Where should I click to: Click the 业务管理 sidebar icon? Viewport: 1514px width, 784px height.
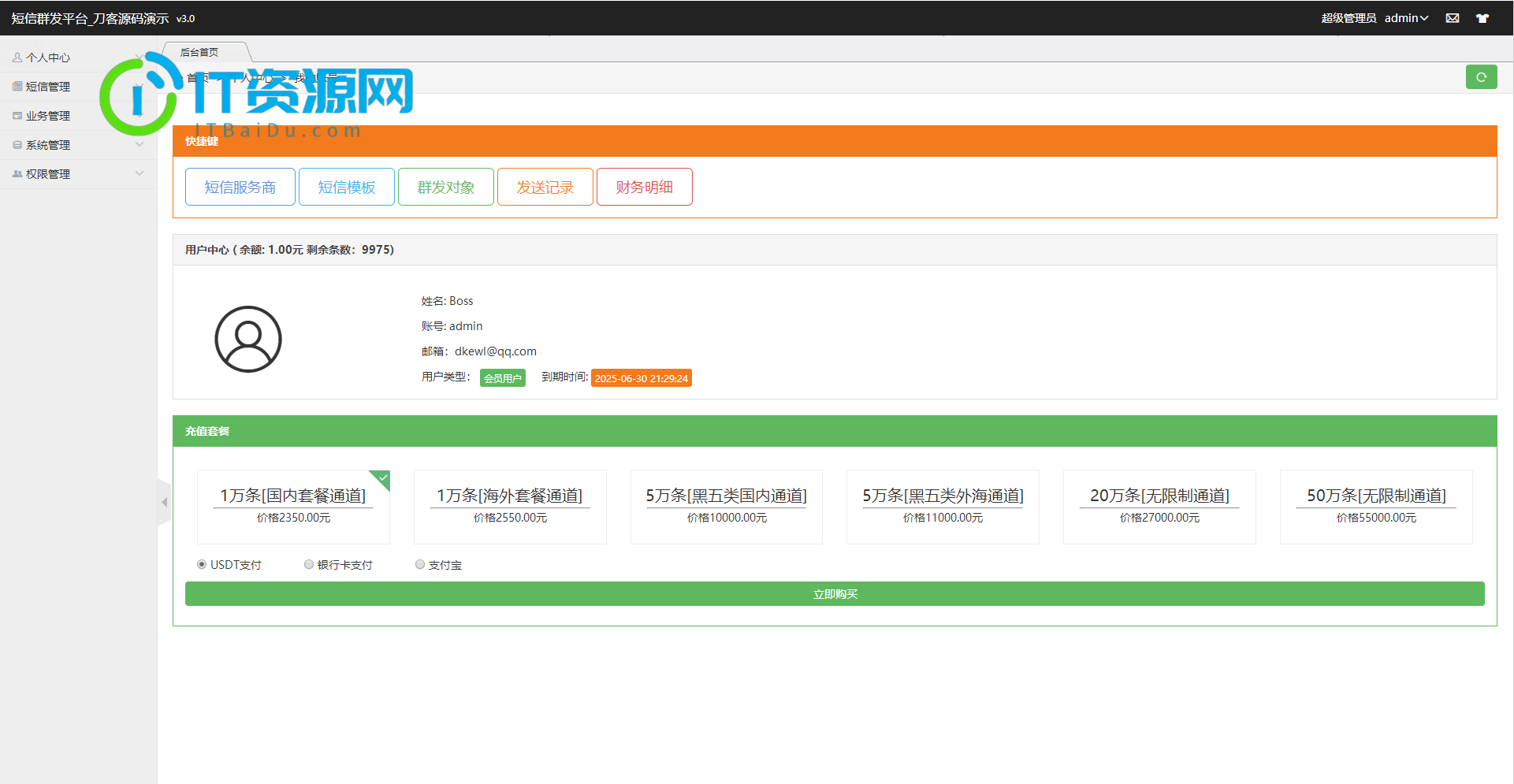tap(17, 116)
